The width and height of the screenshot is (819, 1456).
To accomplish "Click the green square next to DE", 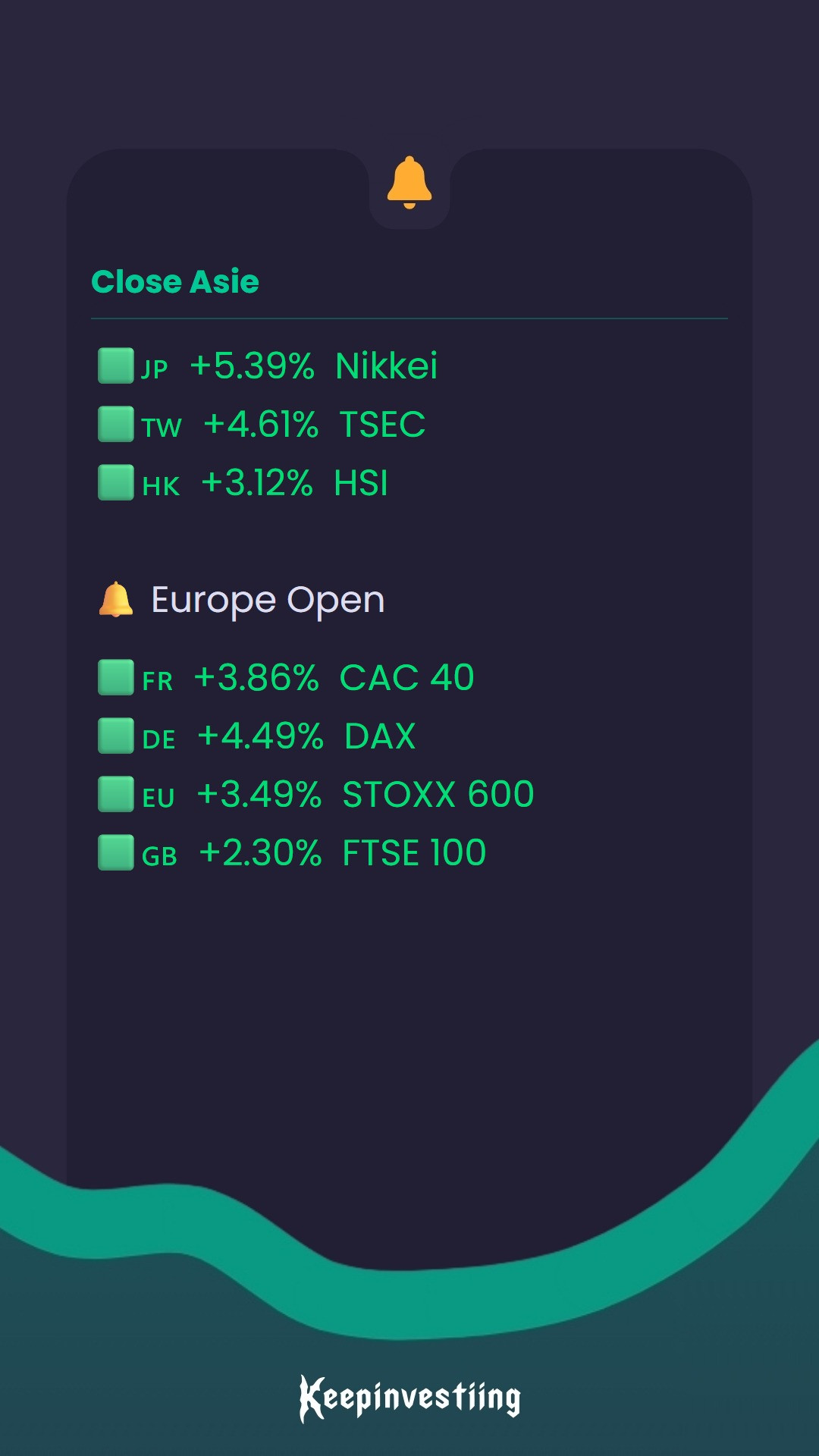I will 116,736.
